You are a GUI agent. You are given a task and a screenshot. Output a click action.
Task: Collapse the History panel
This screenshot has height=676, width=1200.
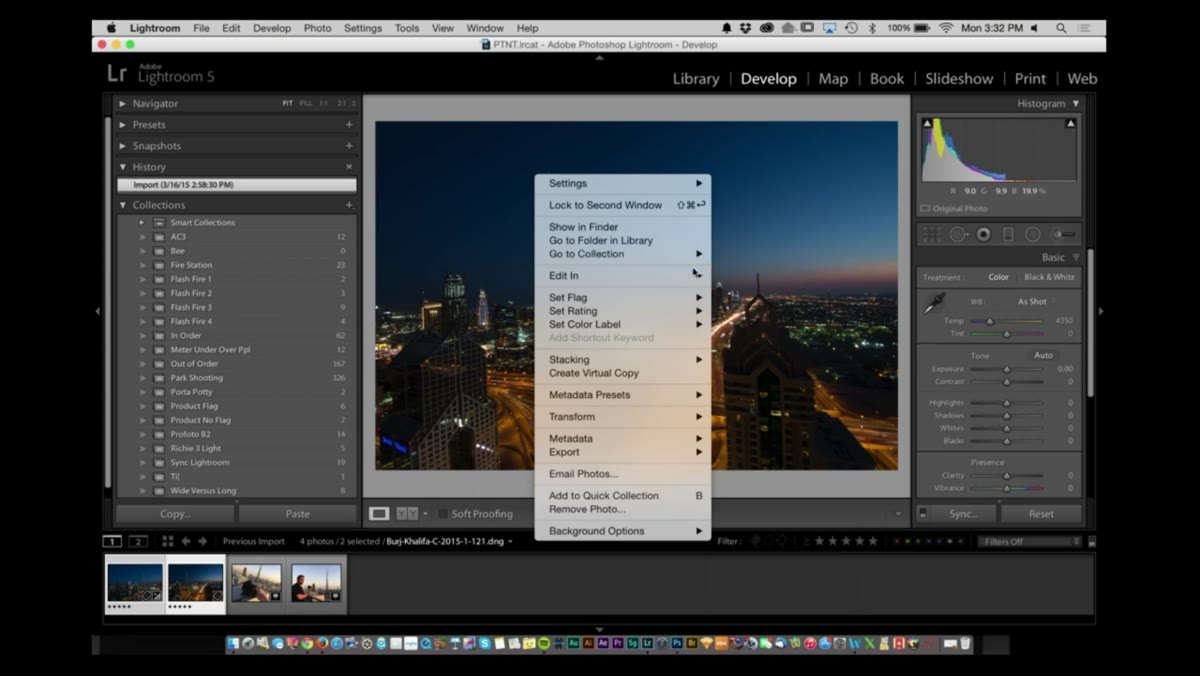[x=123, y=167]
